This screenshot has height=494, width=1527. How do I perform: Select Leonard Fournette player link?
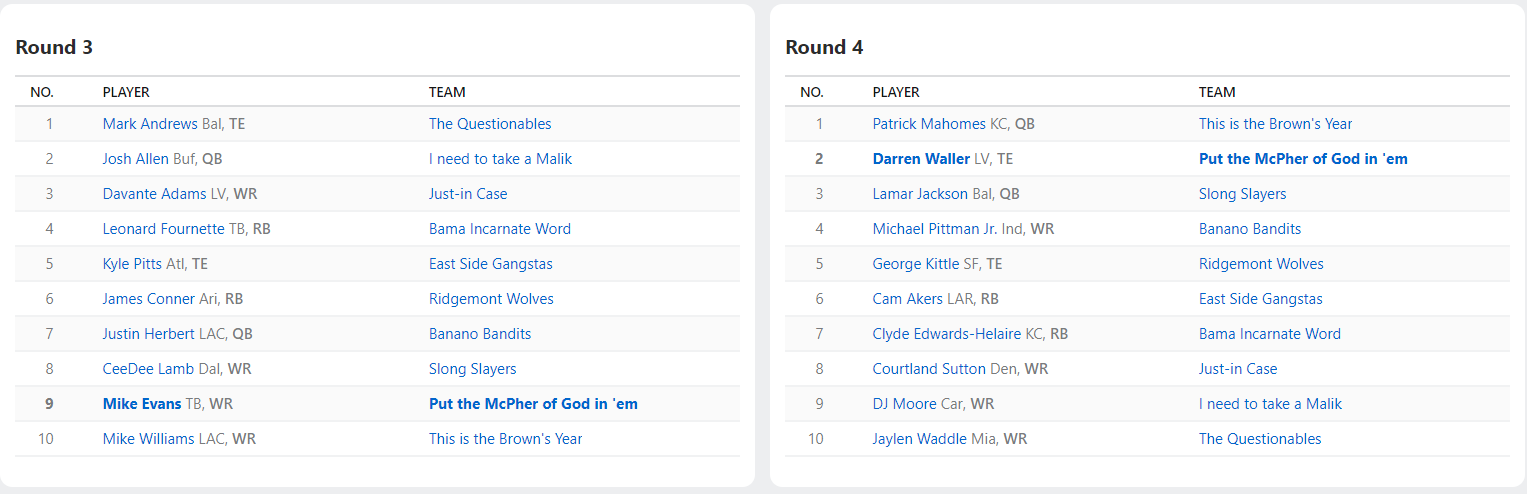[x=163, y=229]
